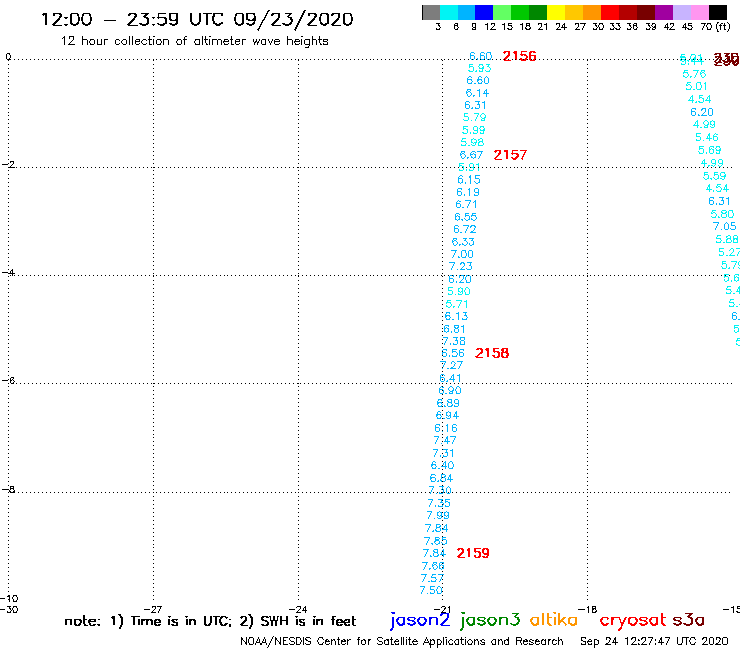Click wave height value 7.38
The width and height of the screenshot is (740, 650).
click(454, 341)
